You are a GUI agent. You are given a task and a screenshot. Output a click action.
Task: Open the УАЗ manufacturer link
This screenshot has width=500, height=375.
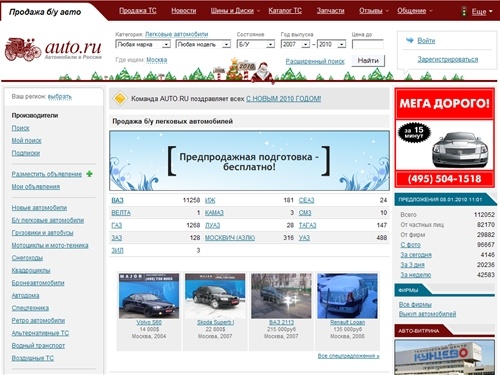(x=304, y=238)
